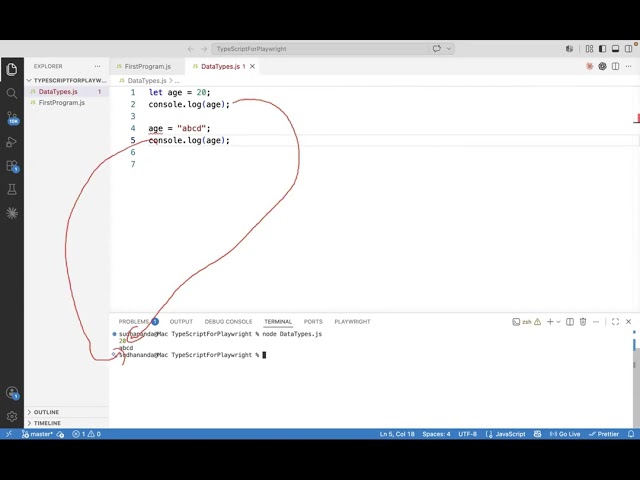640x480 pixels.
Task: Click the DataTypes.js breadcrumb
Action: coord(147,81)
